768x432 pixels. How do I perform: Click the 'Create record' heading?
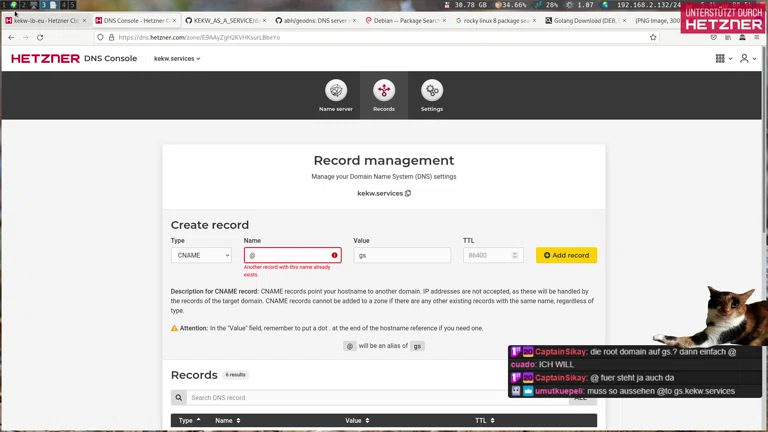click(x=210, y=225)
